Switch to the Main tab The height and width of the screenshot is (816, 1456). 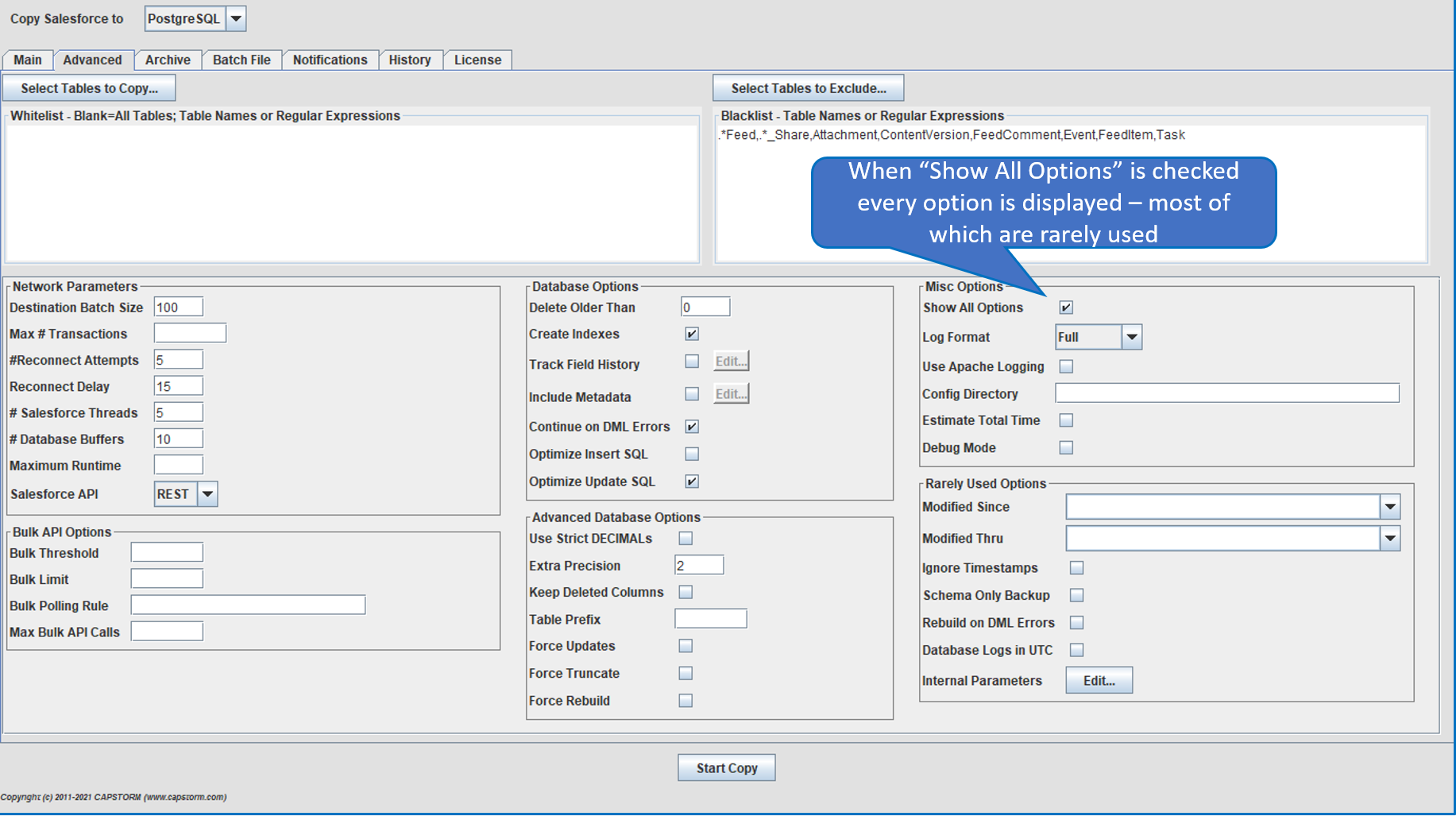pos(28,60)
